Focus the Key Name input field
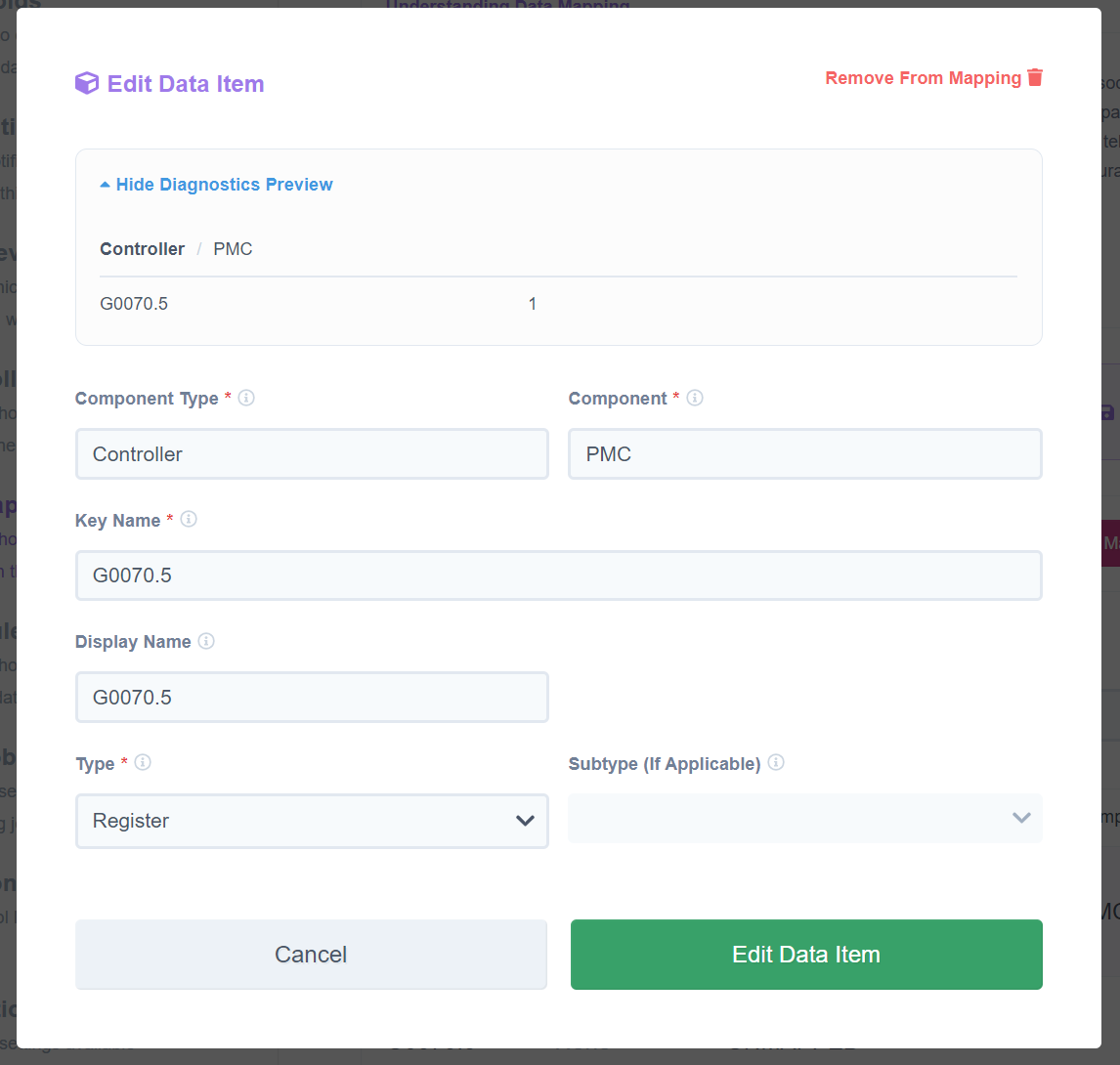This screenshot has height=1065, width=1120. [x=558, y=575]
